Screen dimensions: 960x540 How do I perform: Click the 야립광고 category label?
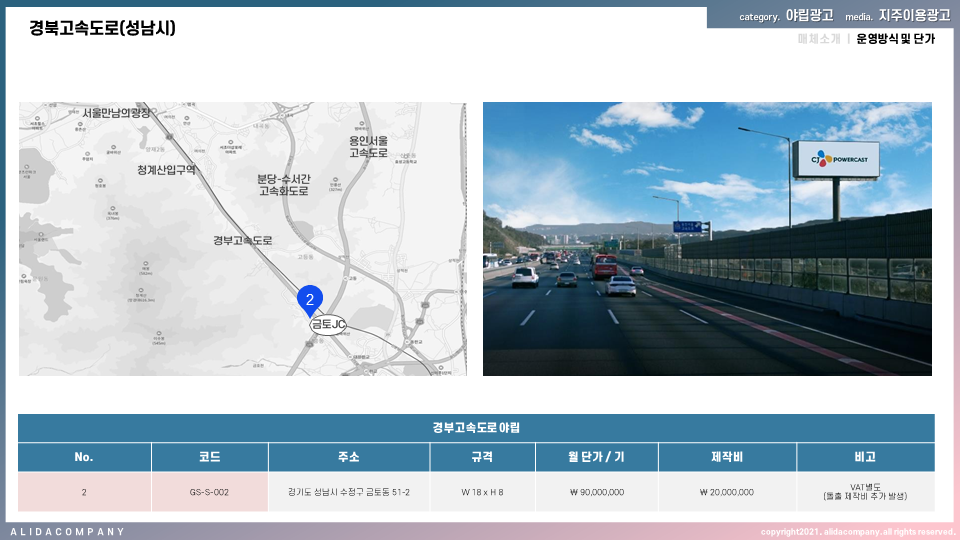pos(809,16)
